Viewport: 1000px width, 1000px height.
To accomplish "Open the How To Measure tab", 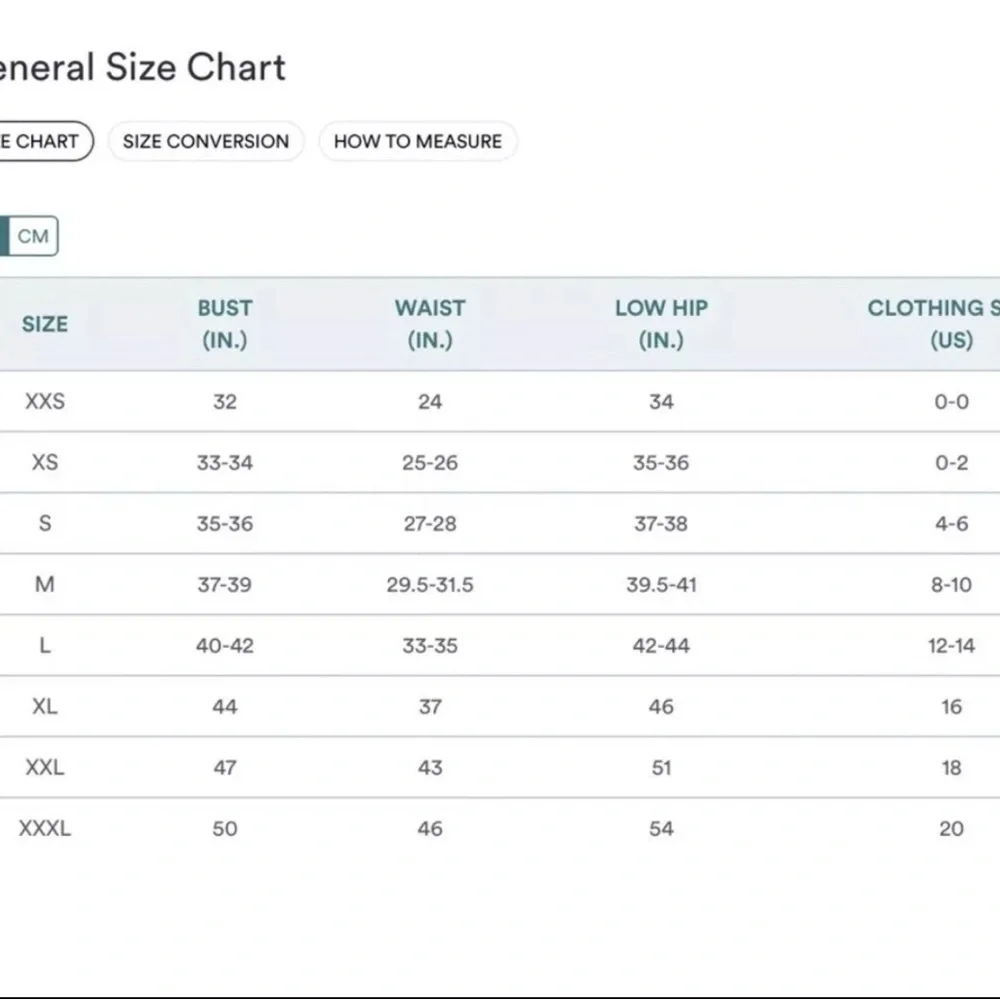I will (418, 141).
